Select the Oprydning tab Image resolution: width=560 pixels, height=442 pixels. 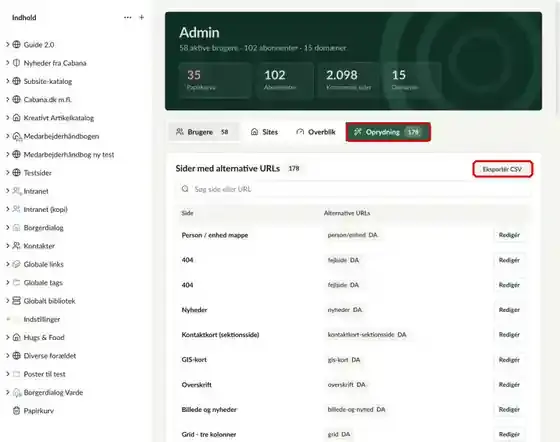[x=388, y=132]
